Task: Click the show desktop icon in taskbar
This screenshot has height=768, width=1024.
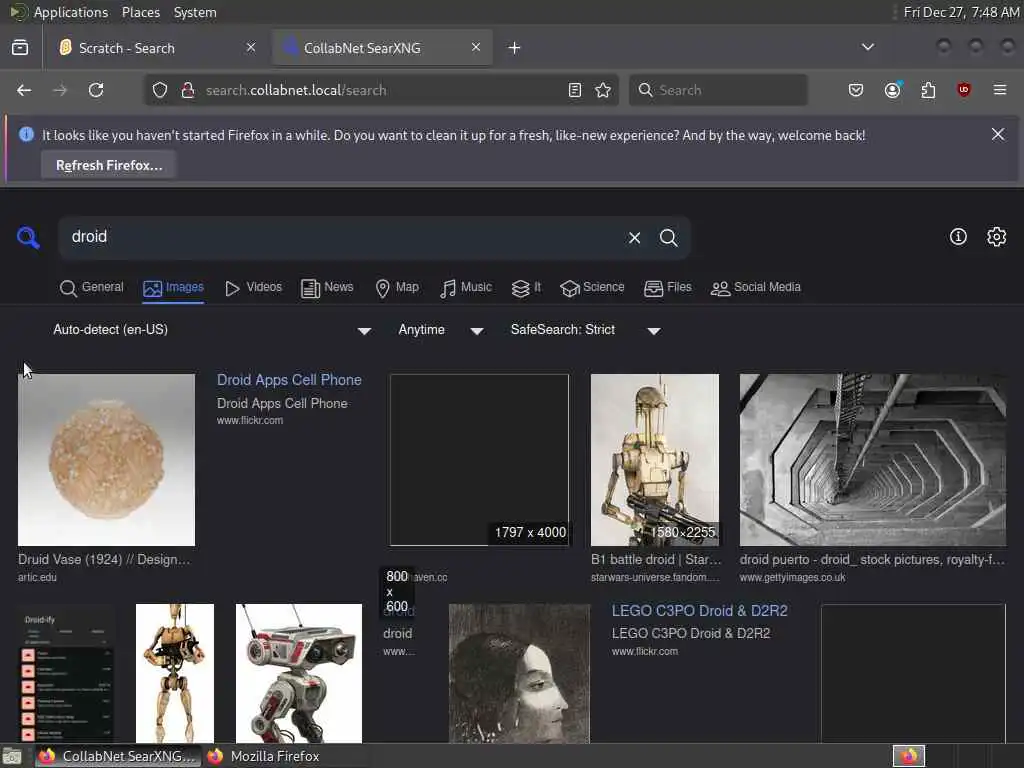Action: pyautogui.click(x=12, y=757)
